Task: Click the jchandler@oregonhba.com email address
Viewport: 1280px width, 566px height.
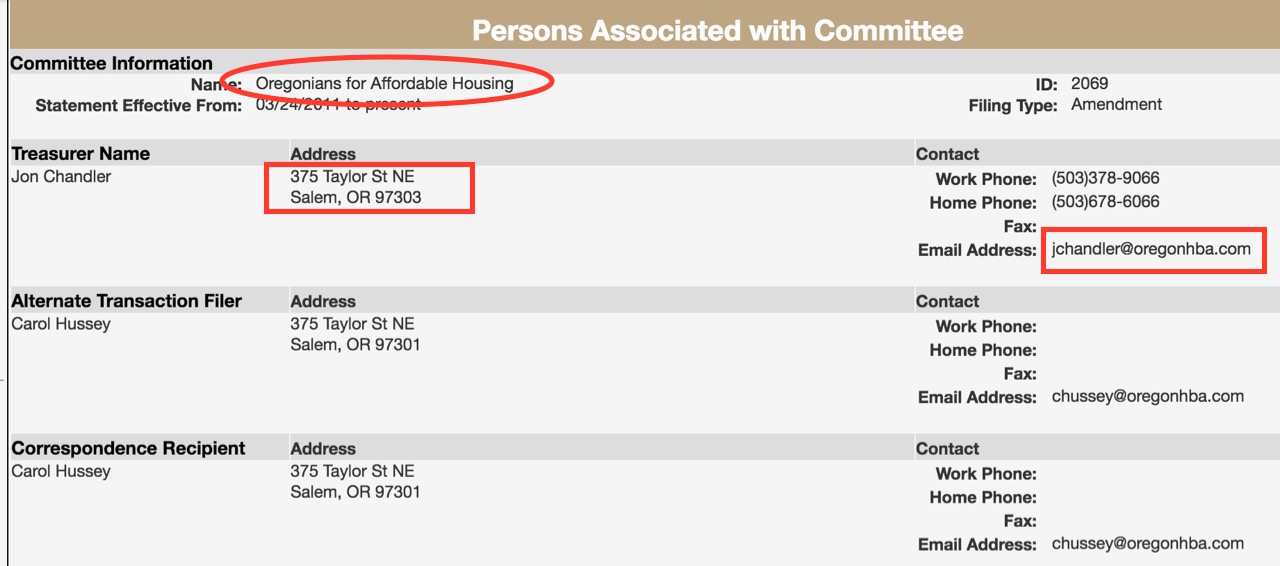Action: (x=1151, y=249)
